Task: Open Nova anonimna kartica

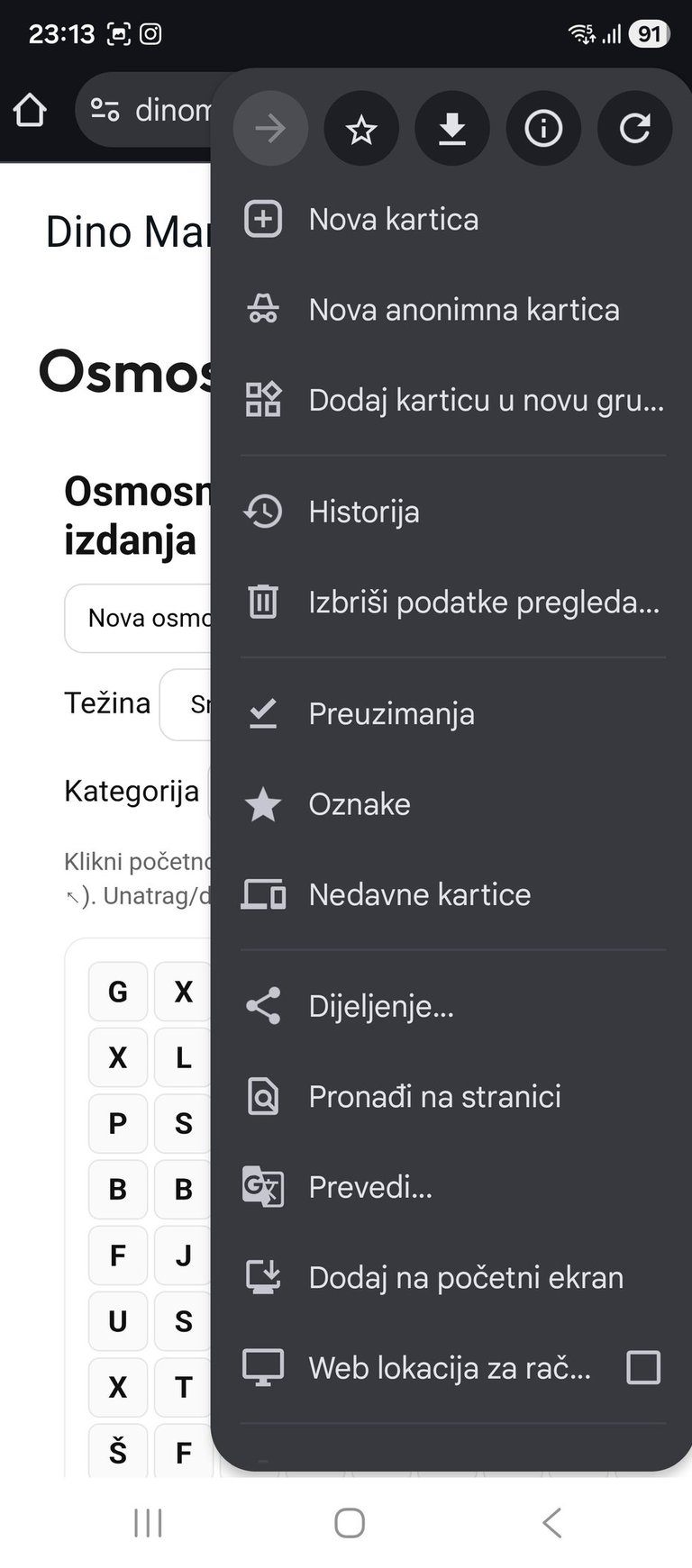Action: click(x=463, y=310)
